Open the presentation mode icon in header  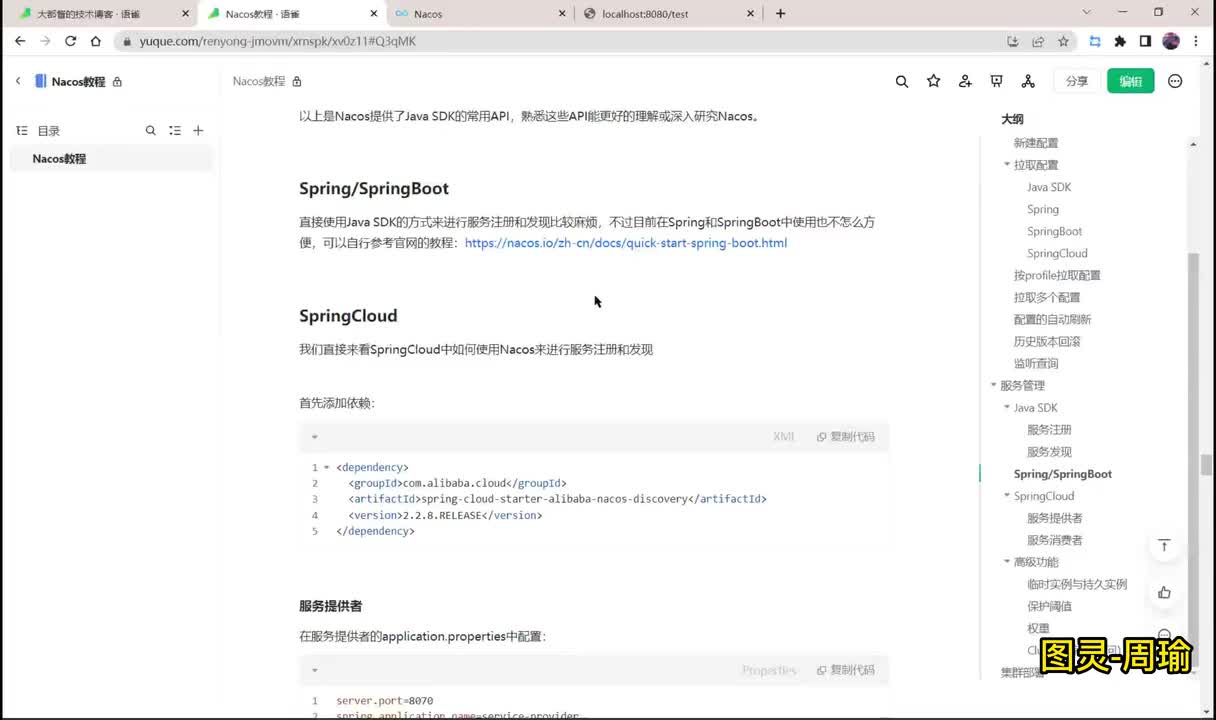[996, 81]
